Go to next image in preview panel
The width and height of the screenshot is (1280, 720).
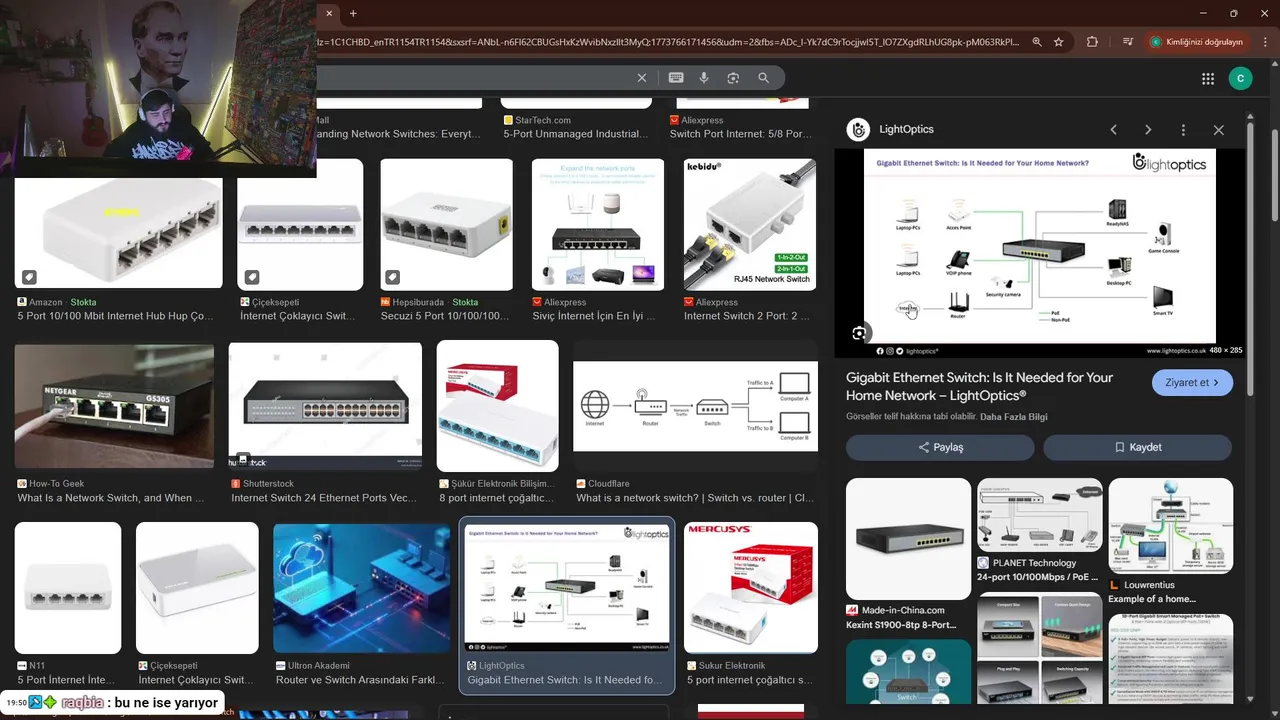click(x=1148, y=130)
